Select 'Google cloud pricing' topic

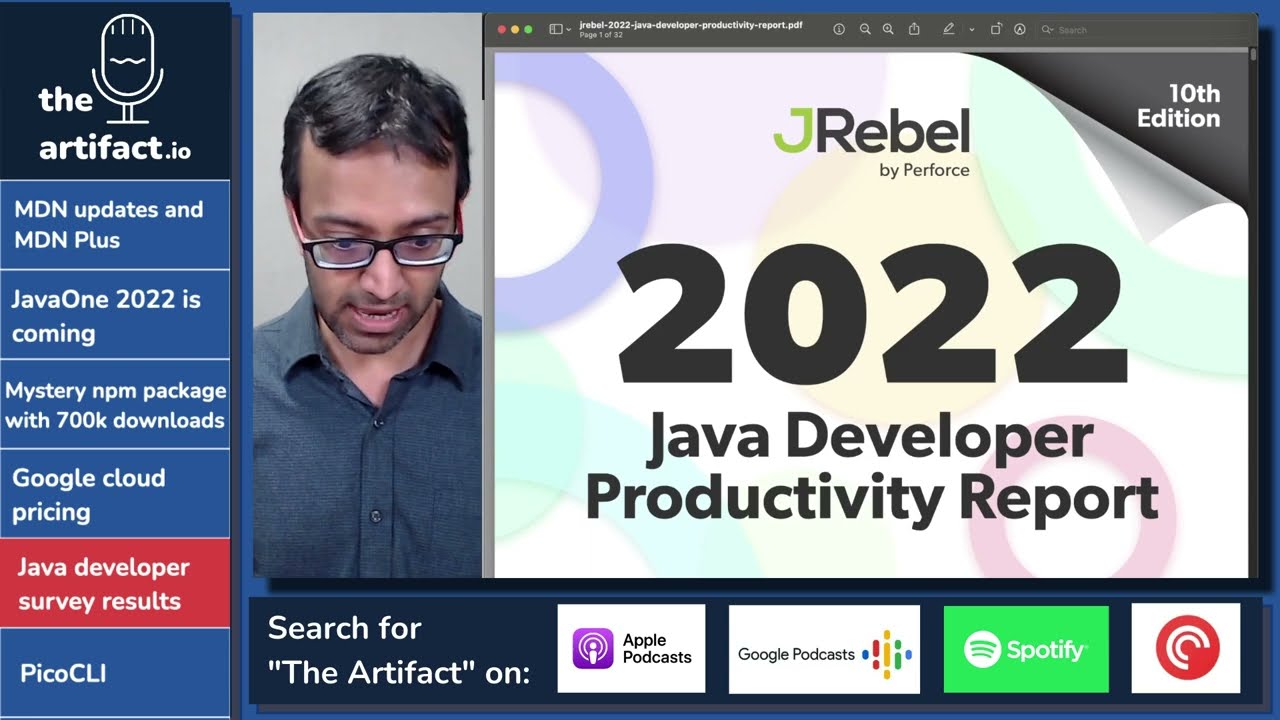115,494
